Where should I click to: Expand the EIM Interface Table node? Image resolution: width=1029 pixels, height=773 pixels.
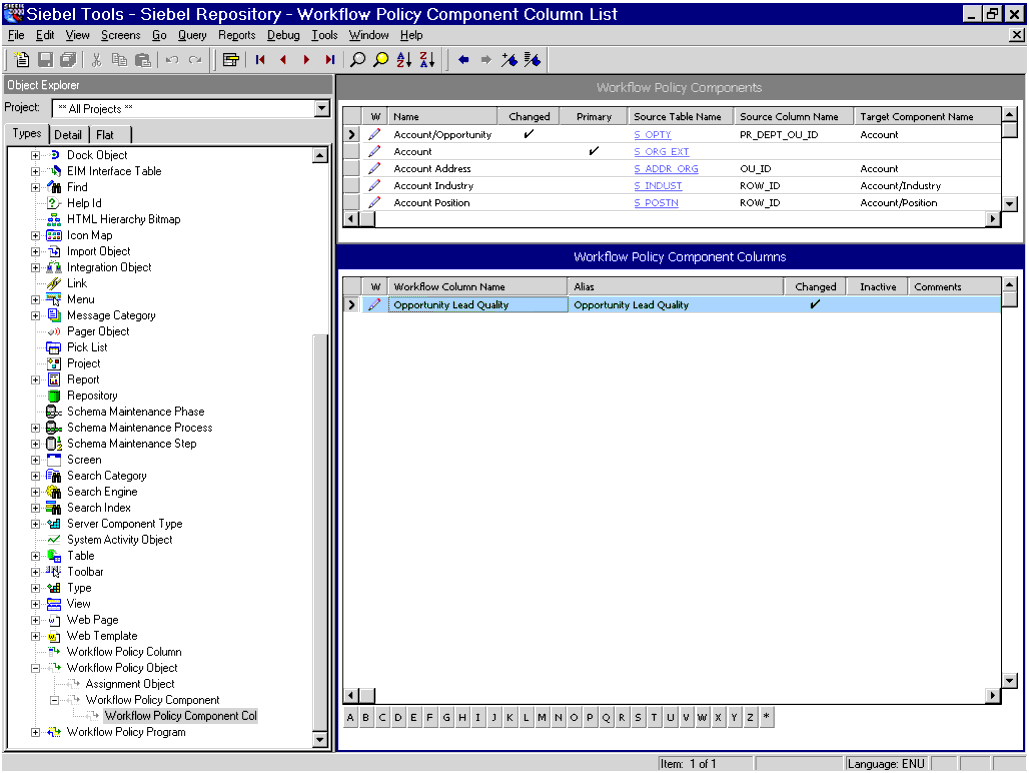35,171
